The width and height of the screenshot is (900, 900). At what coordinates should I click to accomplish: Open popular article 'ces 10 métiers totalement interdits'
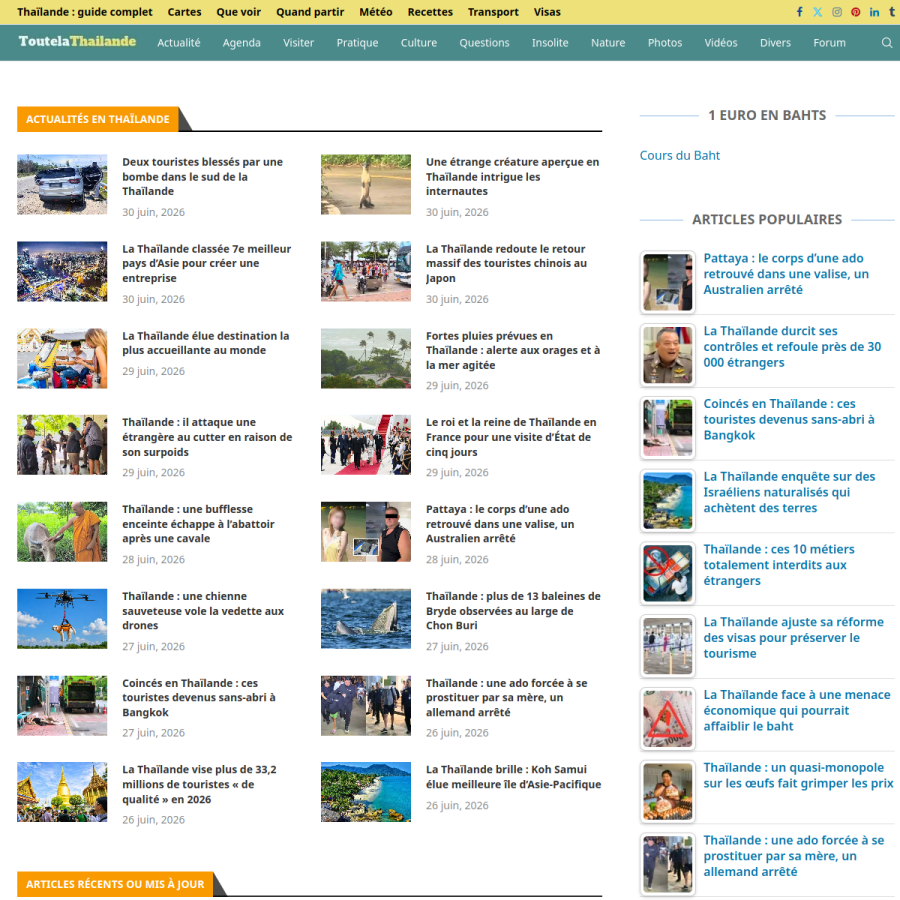779,565
